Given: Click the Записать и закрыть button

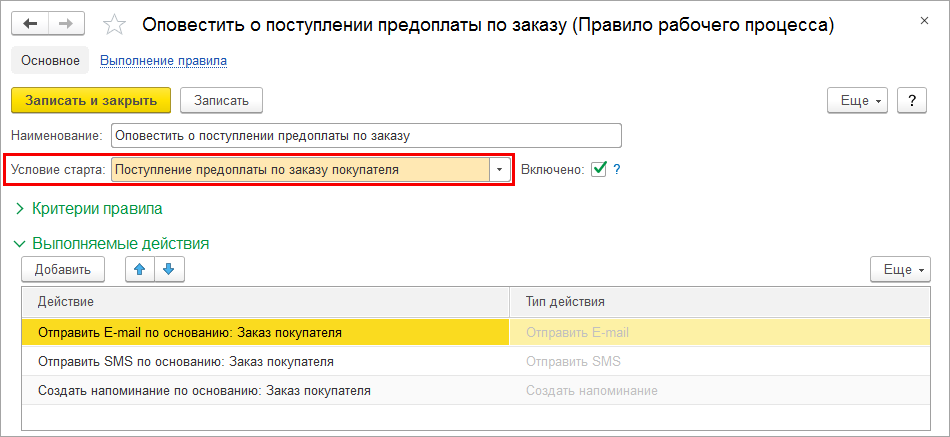Looking at the screenshot, I should [91, 100].
